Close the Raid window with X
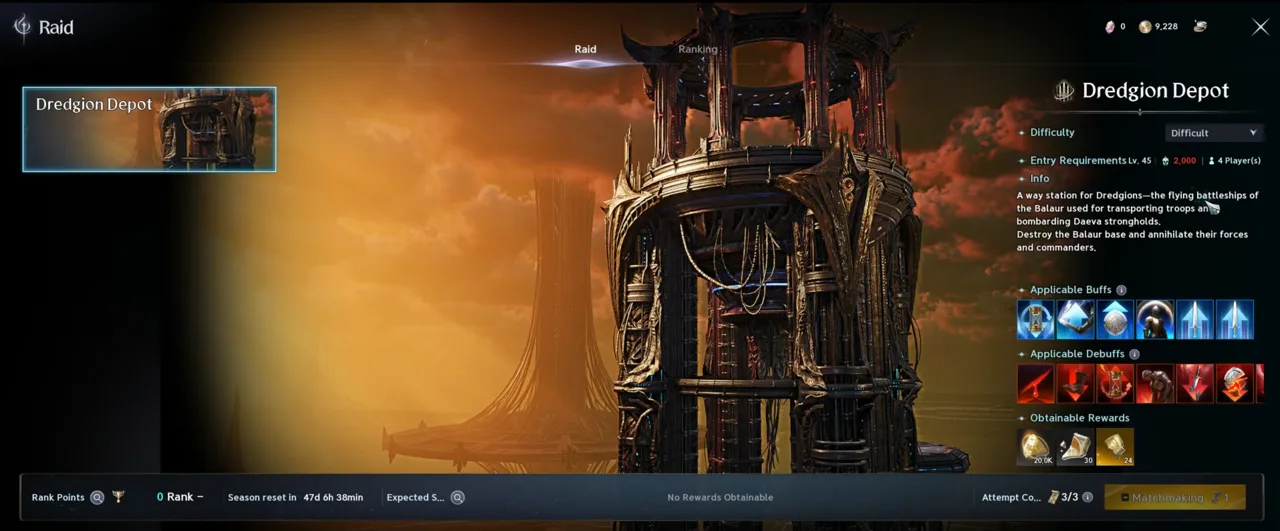Viewport: 1280px width, 531px height. coord(1260,28)
